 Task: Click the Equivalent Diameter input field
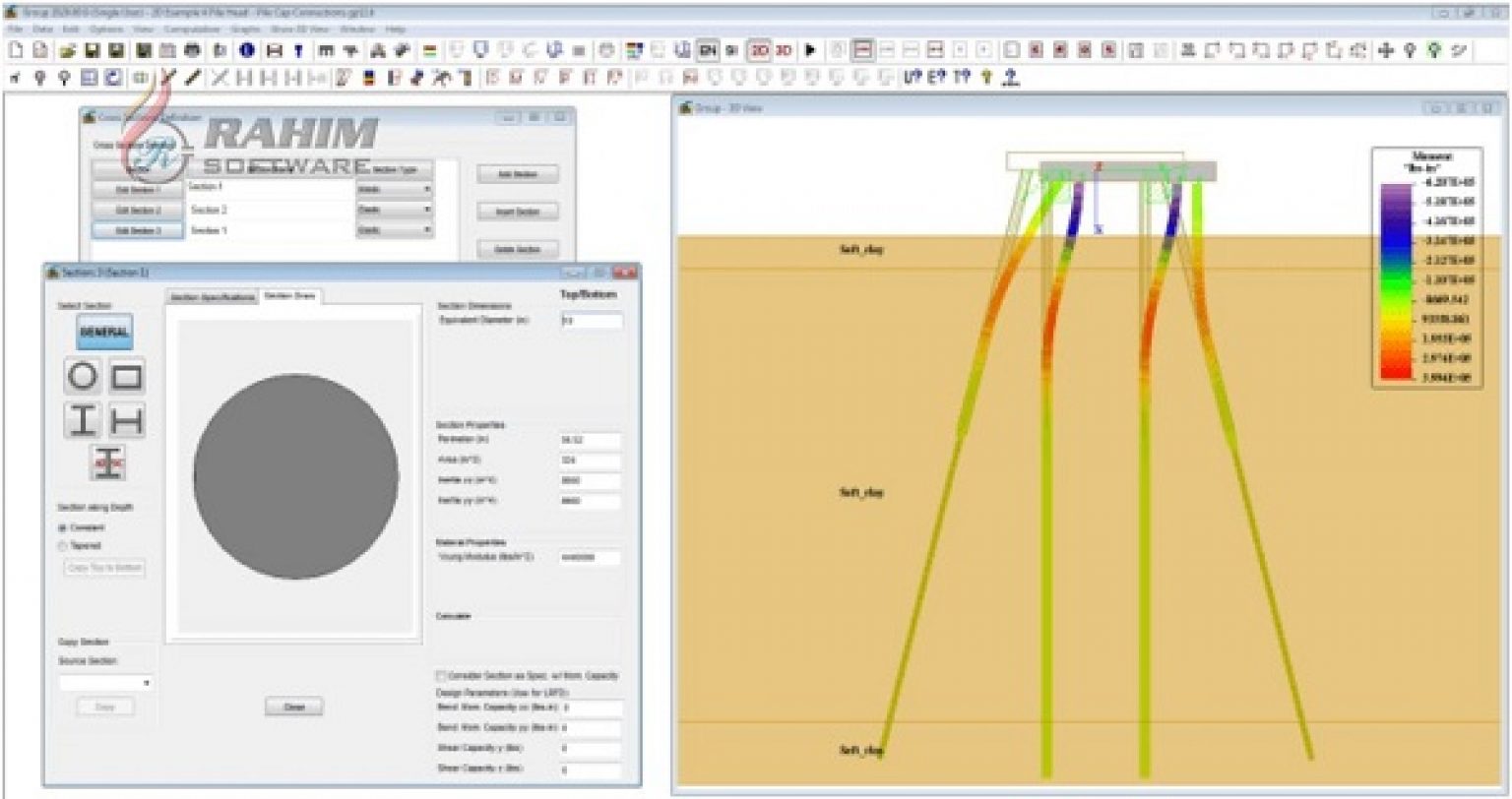(591, 323)
